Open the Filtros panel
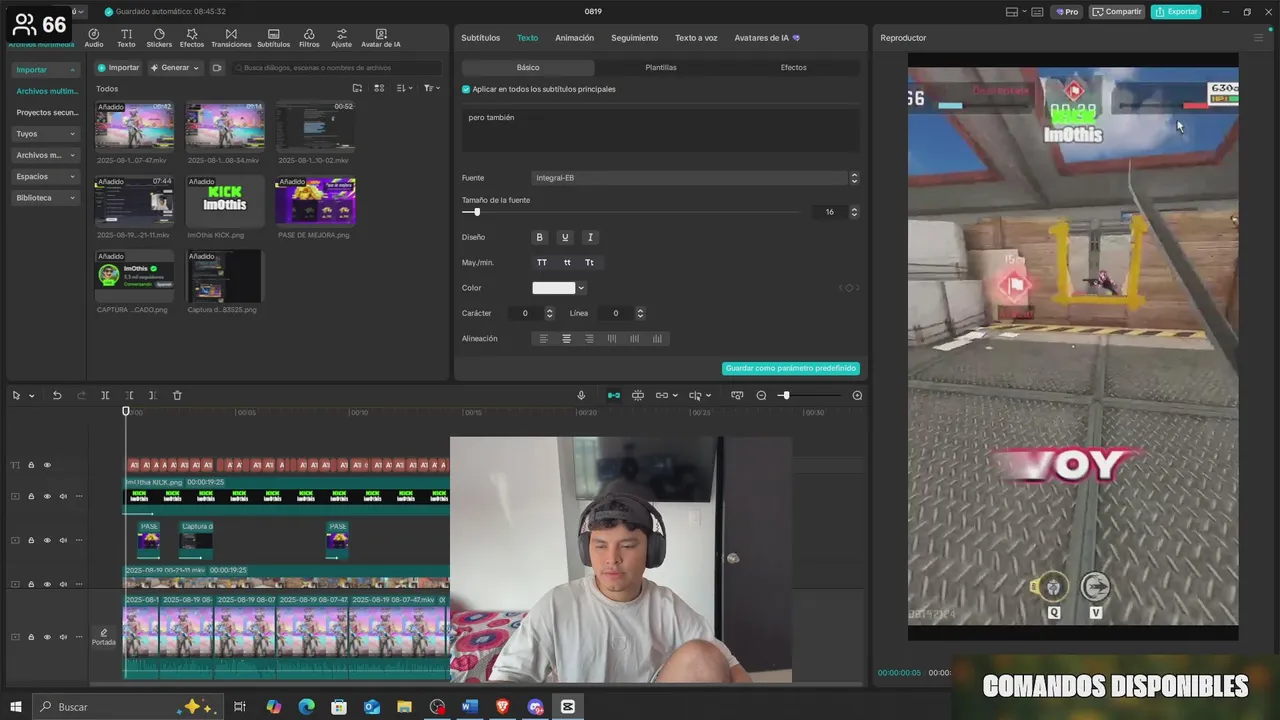The image size is (1280, 720). click(309, 38)
